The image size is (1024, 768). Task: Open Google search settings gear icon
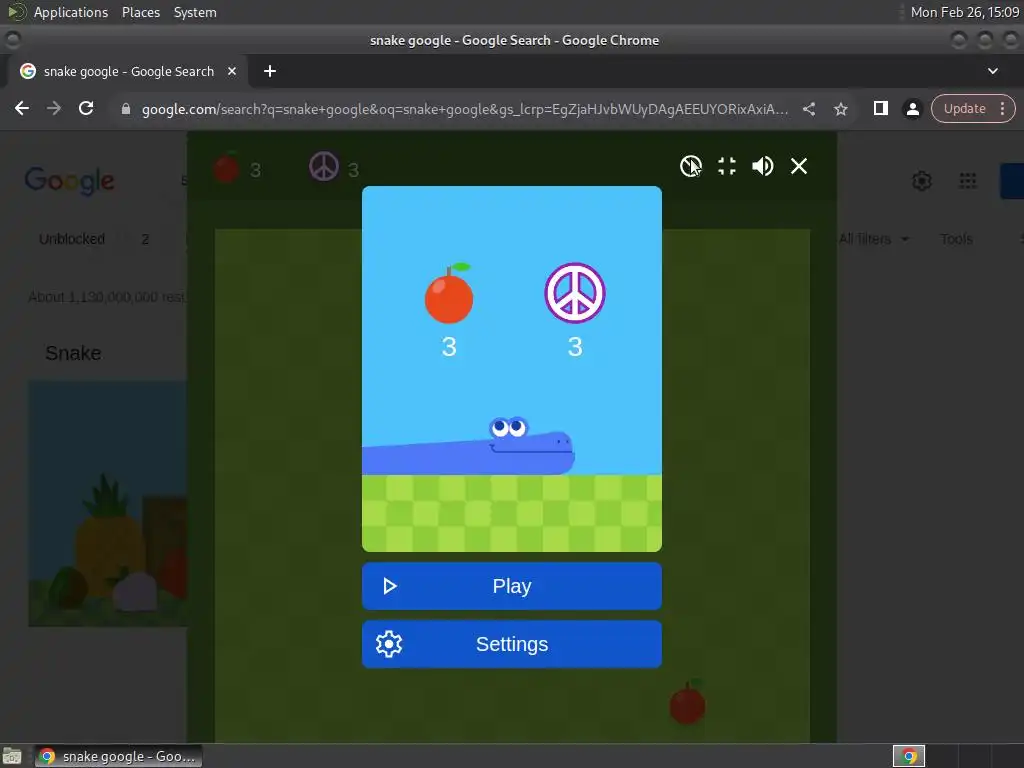point(921,181)
